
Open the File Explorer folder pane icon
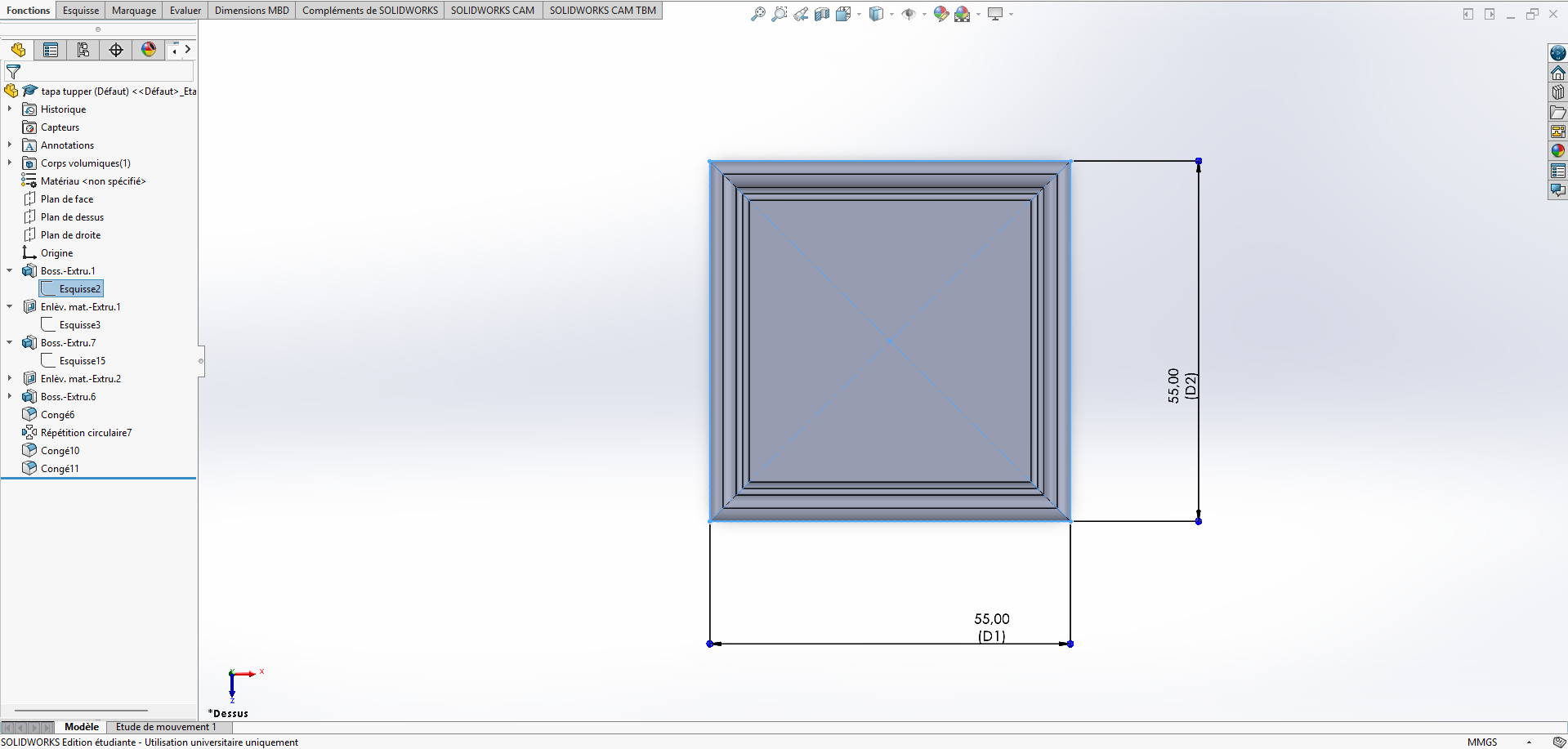coord(1558,112)
